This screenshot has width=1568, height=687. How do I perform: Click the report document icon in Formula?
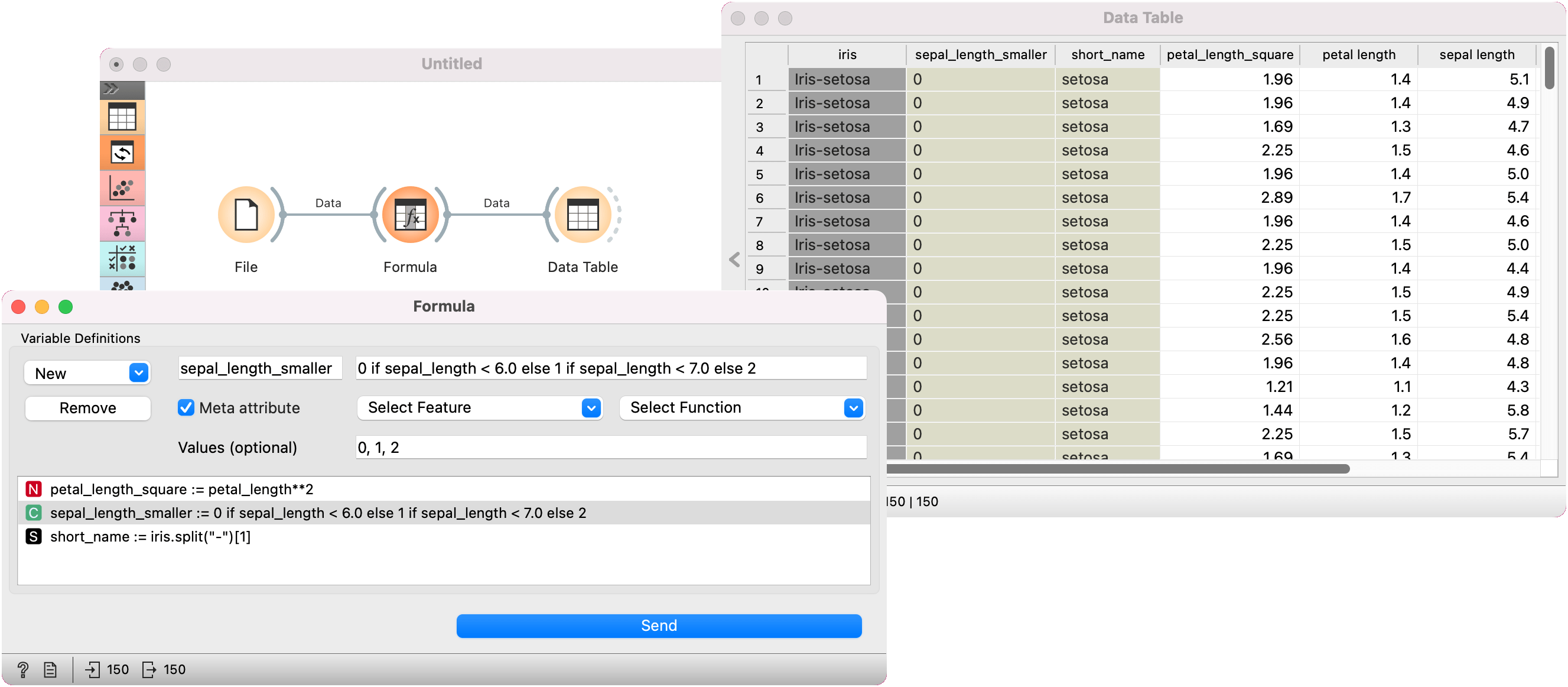(51, 669)
